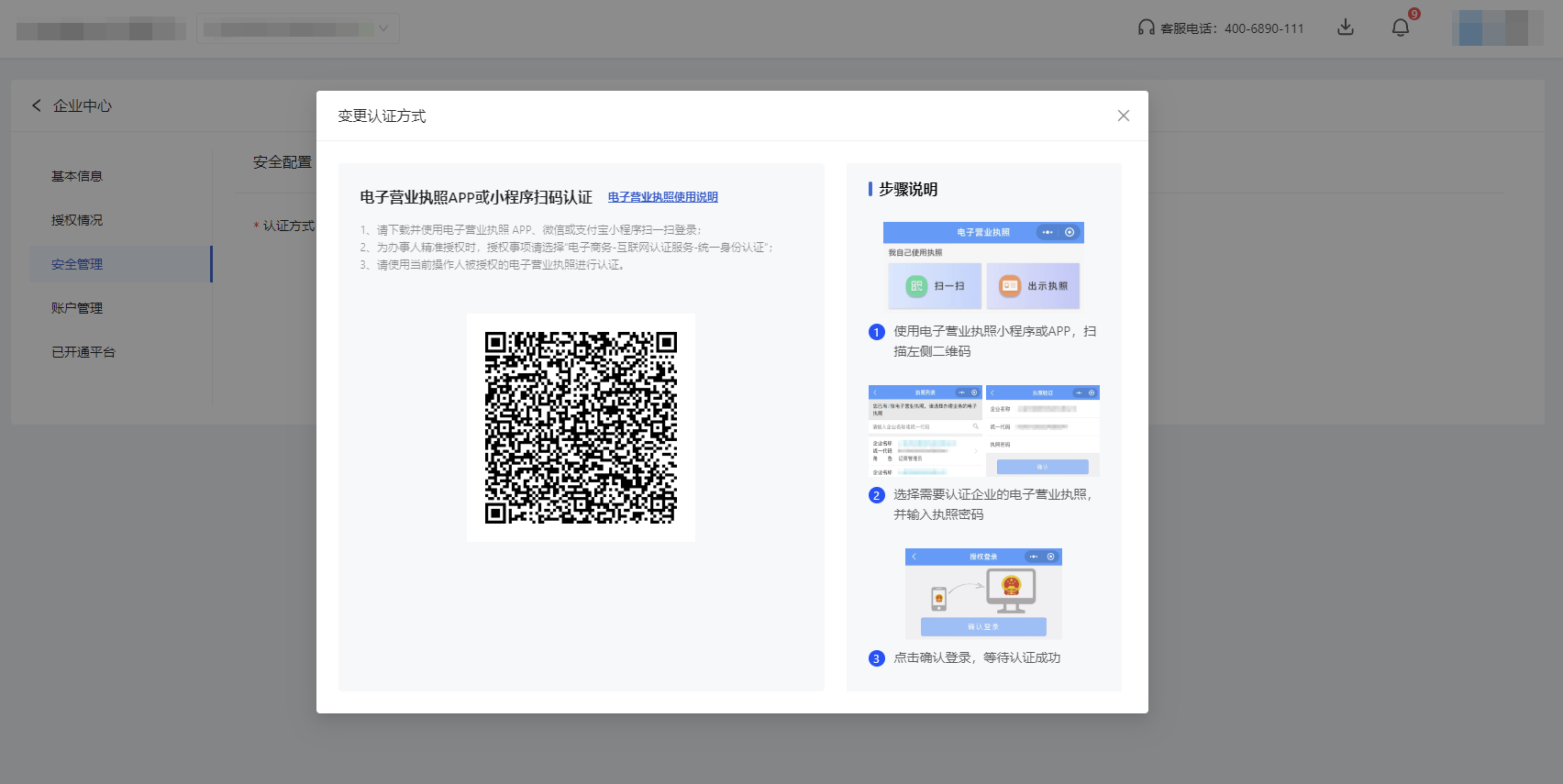
Task: Click the 安全配置 section heading
Action: click(x=283, y=162)
